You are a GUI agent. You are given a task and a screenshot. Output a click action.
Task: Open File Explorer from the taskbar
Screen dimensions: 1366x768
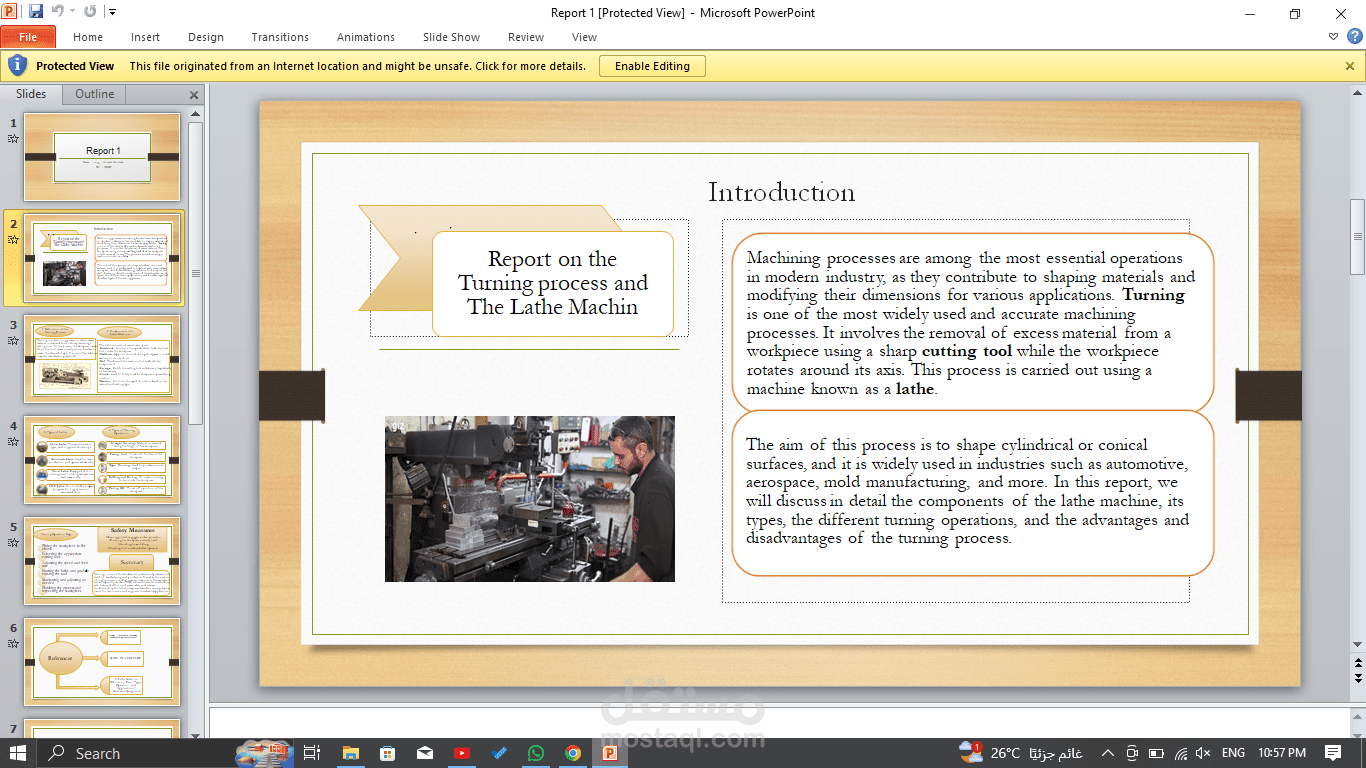350,753
